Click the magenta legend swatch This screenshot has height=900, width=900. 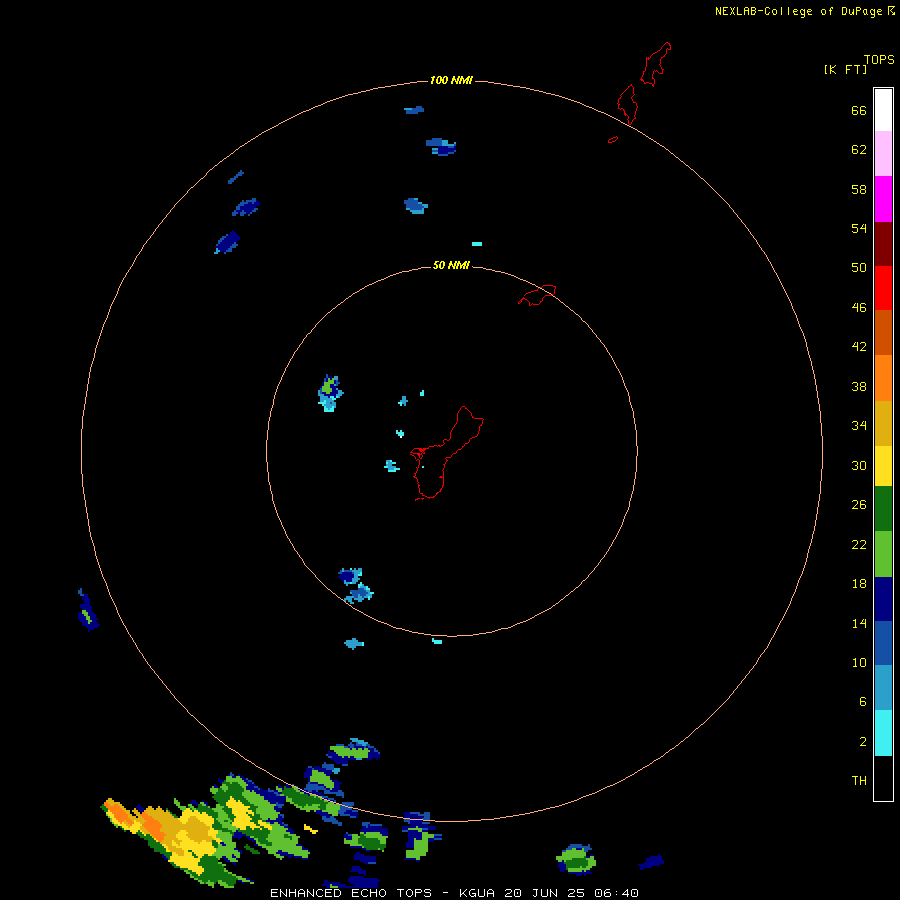(883, 199)
